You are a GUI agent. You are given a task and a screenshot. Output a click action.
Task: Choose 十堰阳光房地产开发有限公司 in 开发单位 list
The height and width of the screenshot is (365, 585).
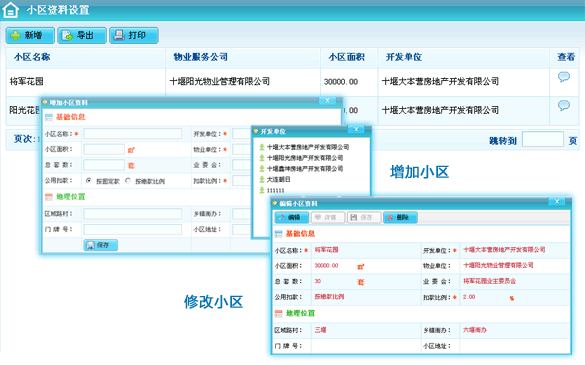[305, 158]
